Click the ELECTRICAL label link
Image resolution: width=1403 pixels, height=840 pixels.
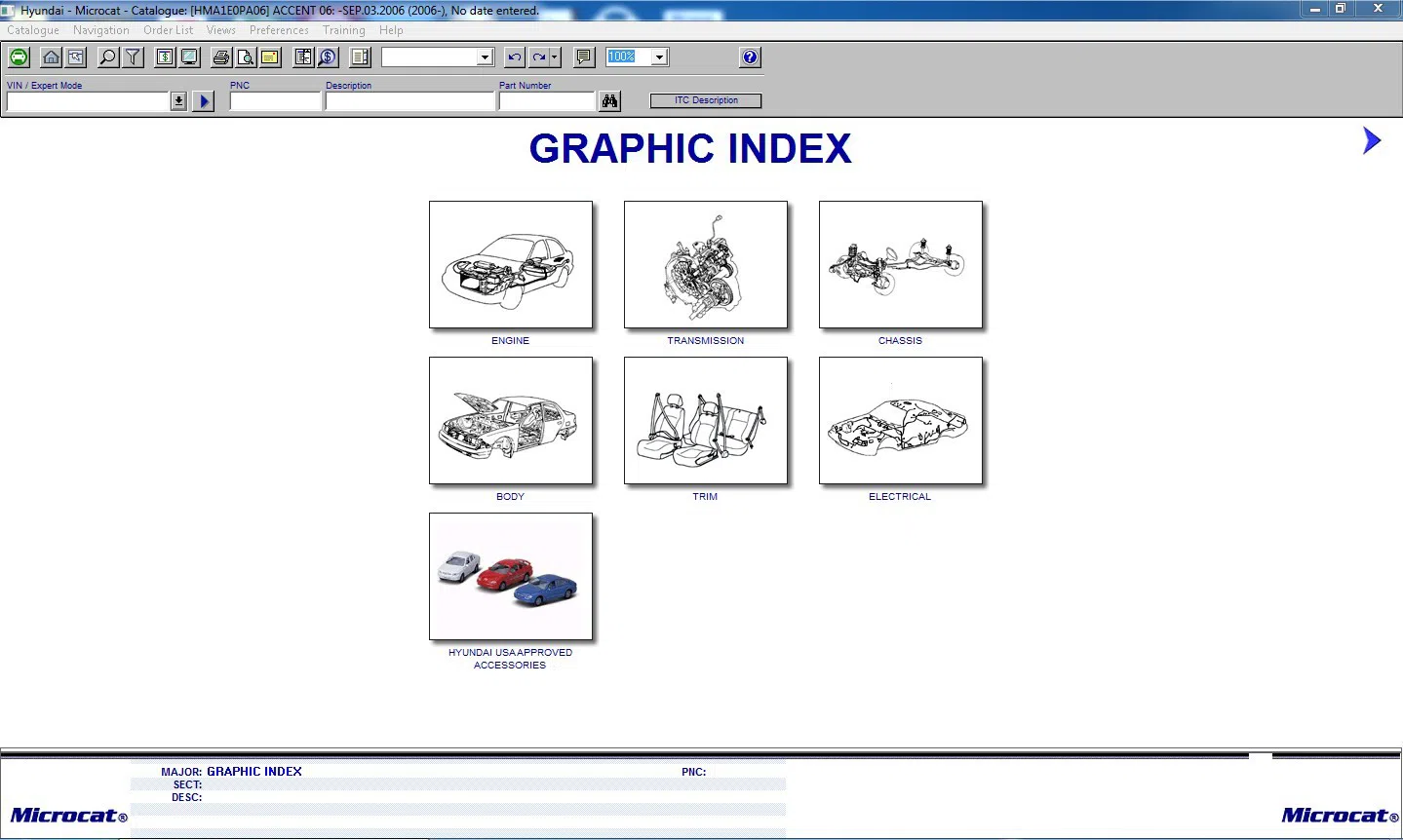[900, 497]
